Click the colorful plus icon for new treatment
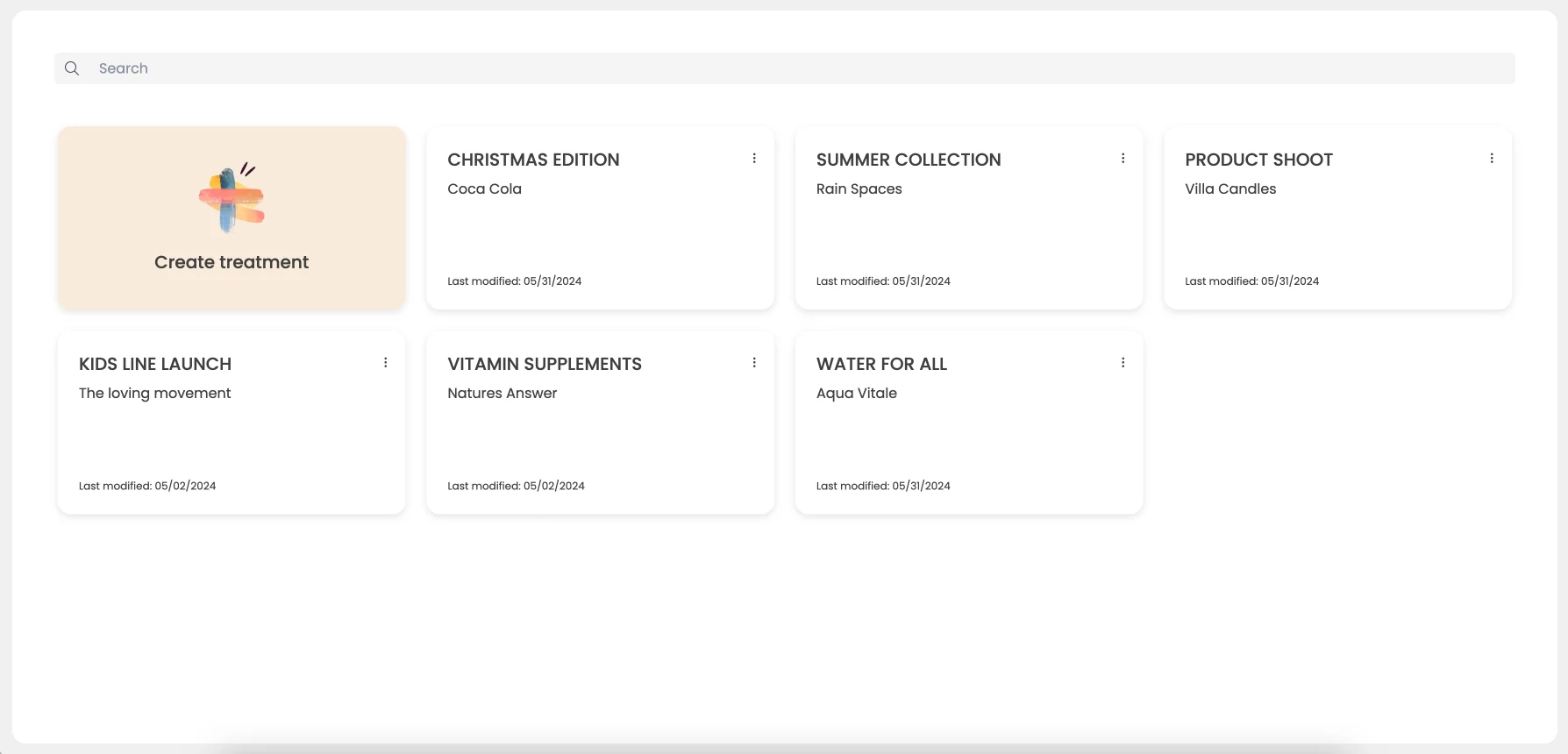The height and width of the screenshot is (754, 1568). point(232,198)
